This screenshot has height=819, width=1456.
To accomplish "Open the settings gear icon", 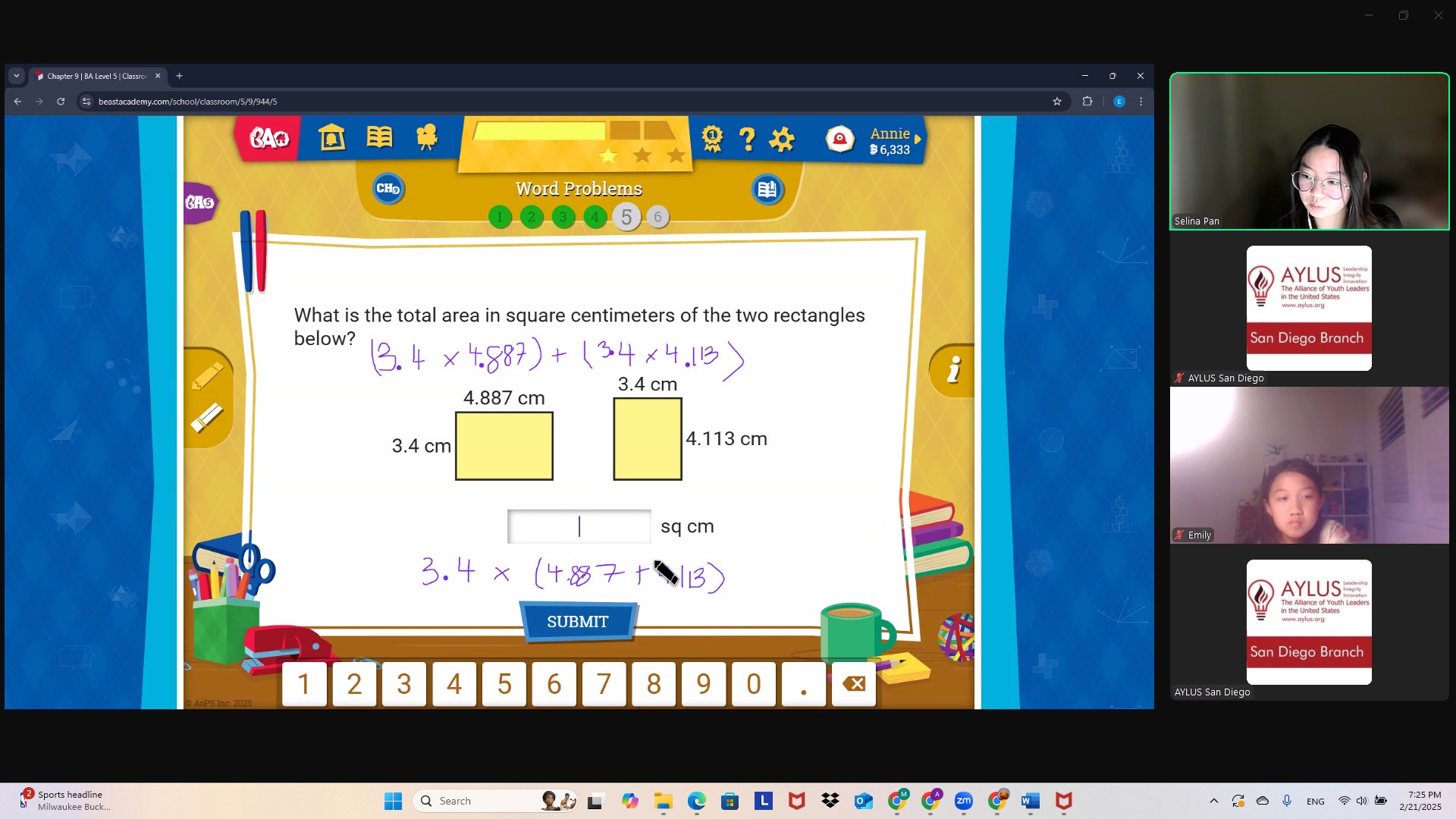I will [782, 139].
